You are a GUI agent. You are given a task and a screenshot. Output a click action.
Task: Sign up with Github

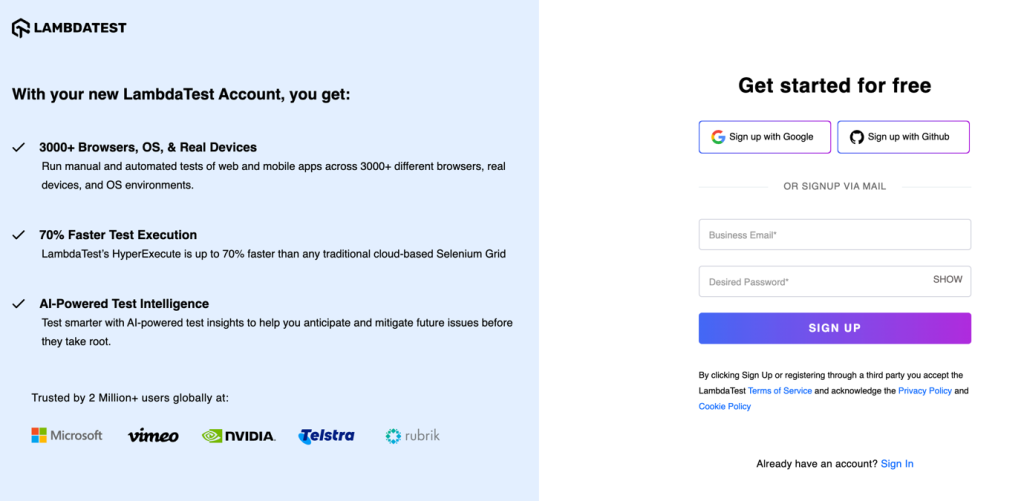904,137
